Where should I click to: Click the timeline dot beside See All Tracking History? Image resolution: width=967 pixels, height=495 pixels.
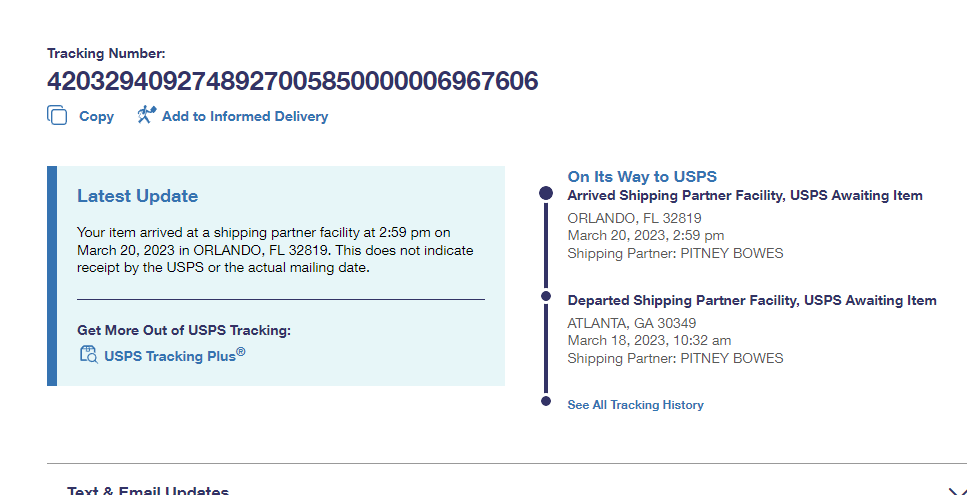pyautogui.click(x=546, y=402)
